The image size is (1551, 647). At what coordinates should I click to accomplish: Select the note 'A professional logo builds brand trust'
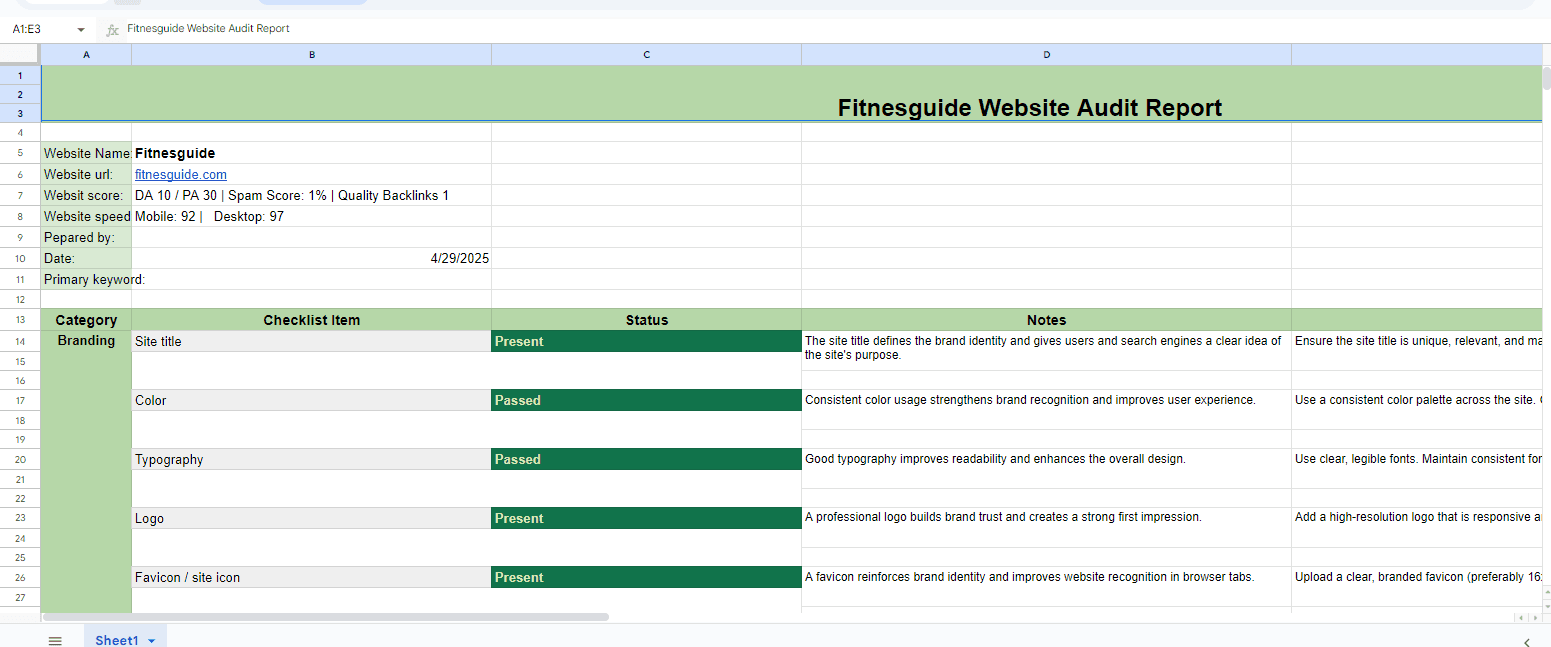(1046, 527)
